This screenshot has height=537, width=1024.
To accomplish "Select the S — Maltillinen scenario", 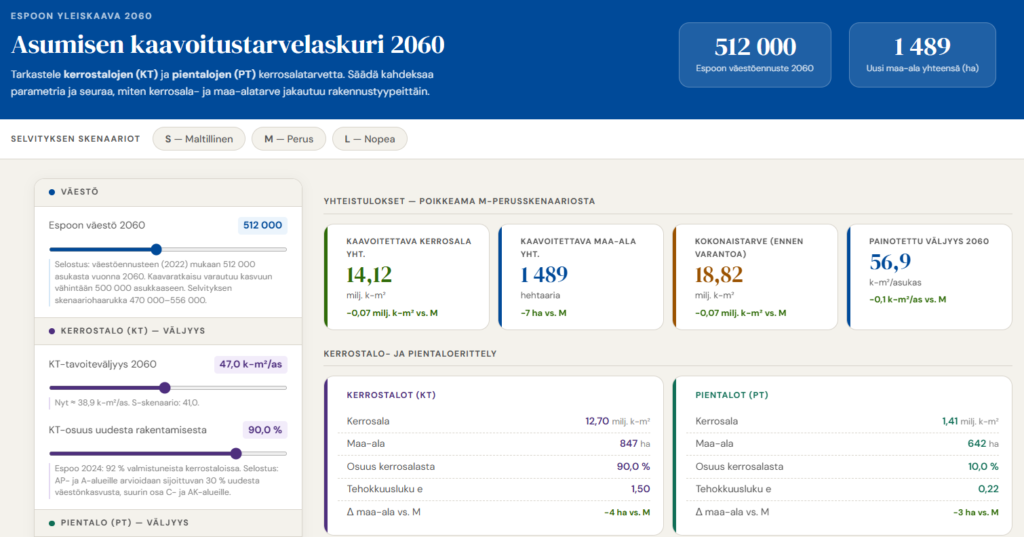I will pos(199,139).
